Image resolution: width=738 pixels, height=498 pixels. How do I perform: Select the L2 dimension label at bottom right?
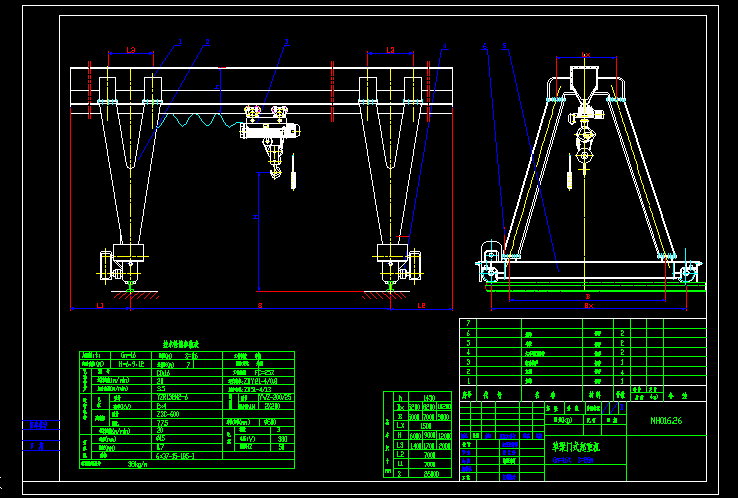point(422,305)
